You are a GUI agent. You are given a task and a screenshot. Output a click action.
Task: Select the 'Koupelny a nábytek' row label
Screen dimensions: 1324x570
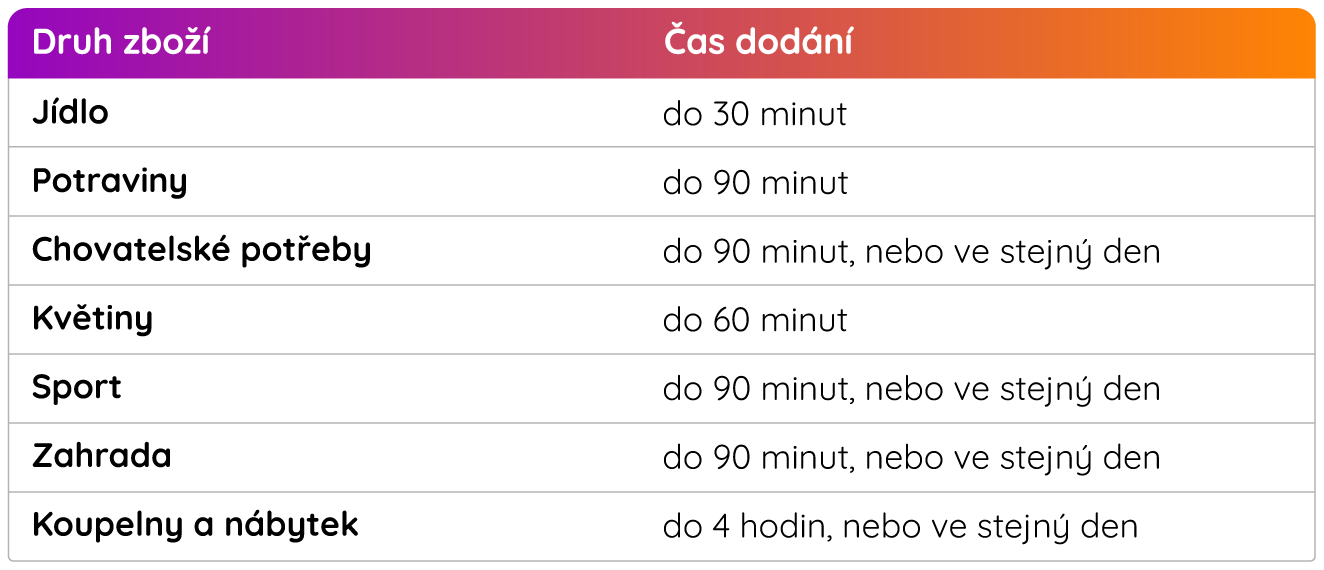click(x=195, y=525)
